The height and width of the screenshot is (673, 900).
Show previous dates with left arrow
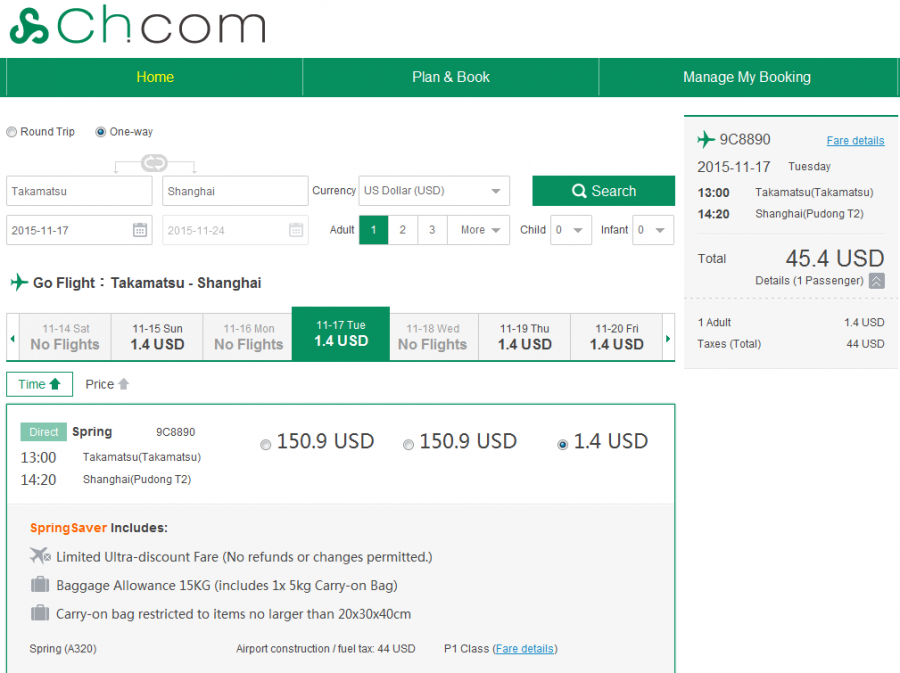[13, 338]
